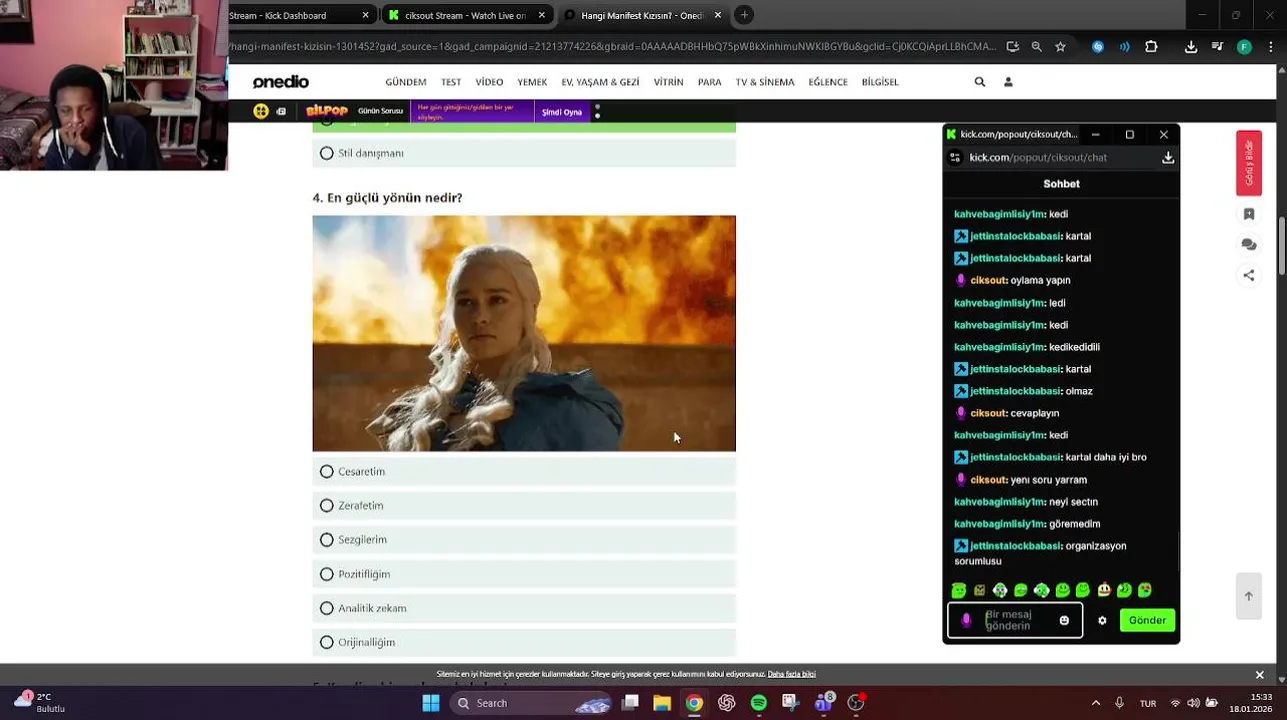Image resolution: width=1287 pixels, height=720 pixels.
Task: Click the media control icon in Chrome toolbar
Action: pyautogui.click(x=1217, y=46)
